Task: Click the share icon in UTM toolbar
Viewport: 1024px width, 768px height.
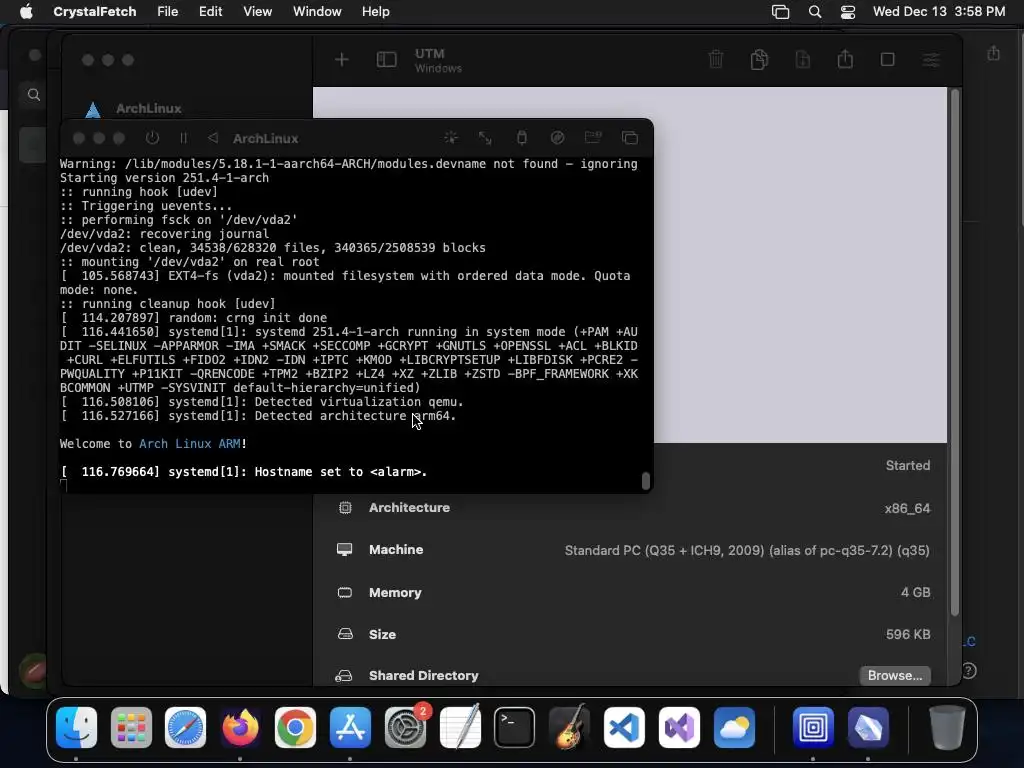Action: 845,59
